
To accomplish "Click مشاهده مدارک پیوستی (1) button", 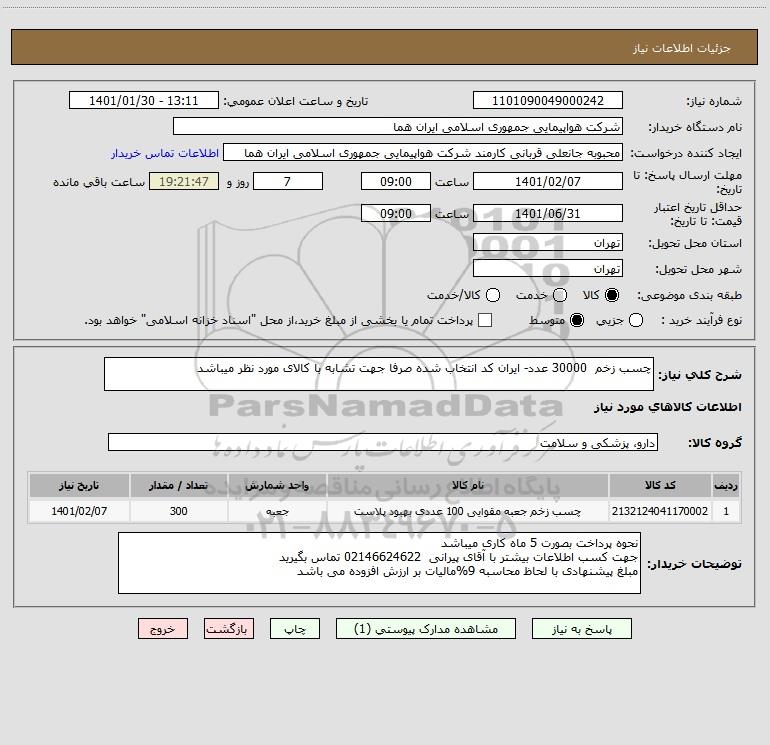I will 426,629.
